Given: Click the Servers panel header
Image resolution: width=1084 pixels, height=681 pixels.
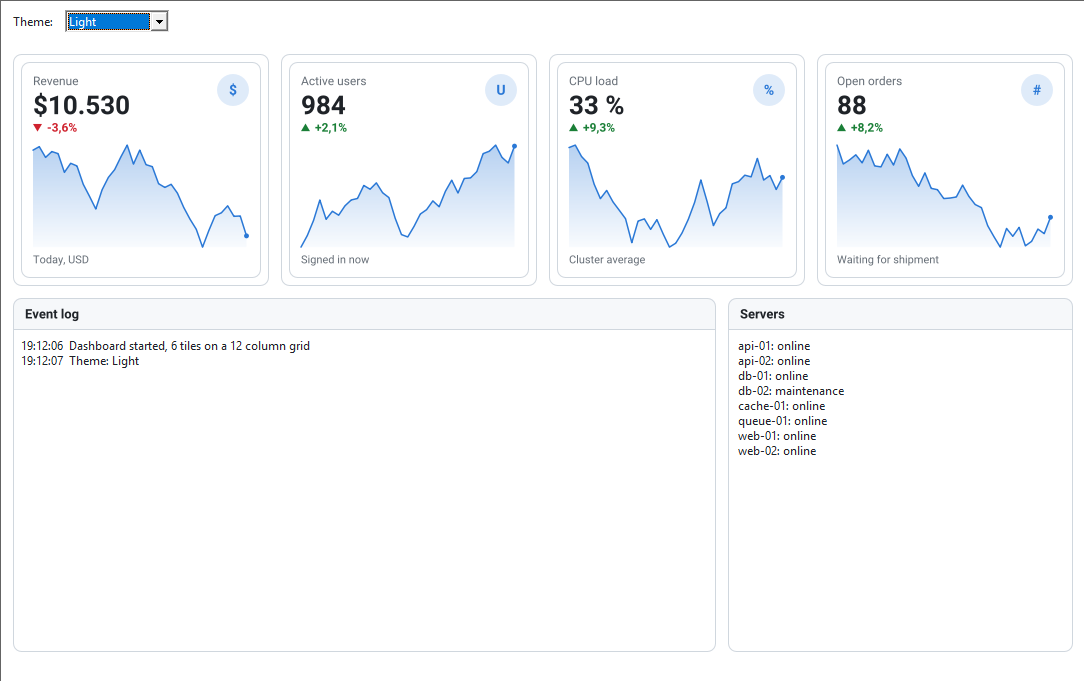Looking at the screenshot, I should point(900,314).
